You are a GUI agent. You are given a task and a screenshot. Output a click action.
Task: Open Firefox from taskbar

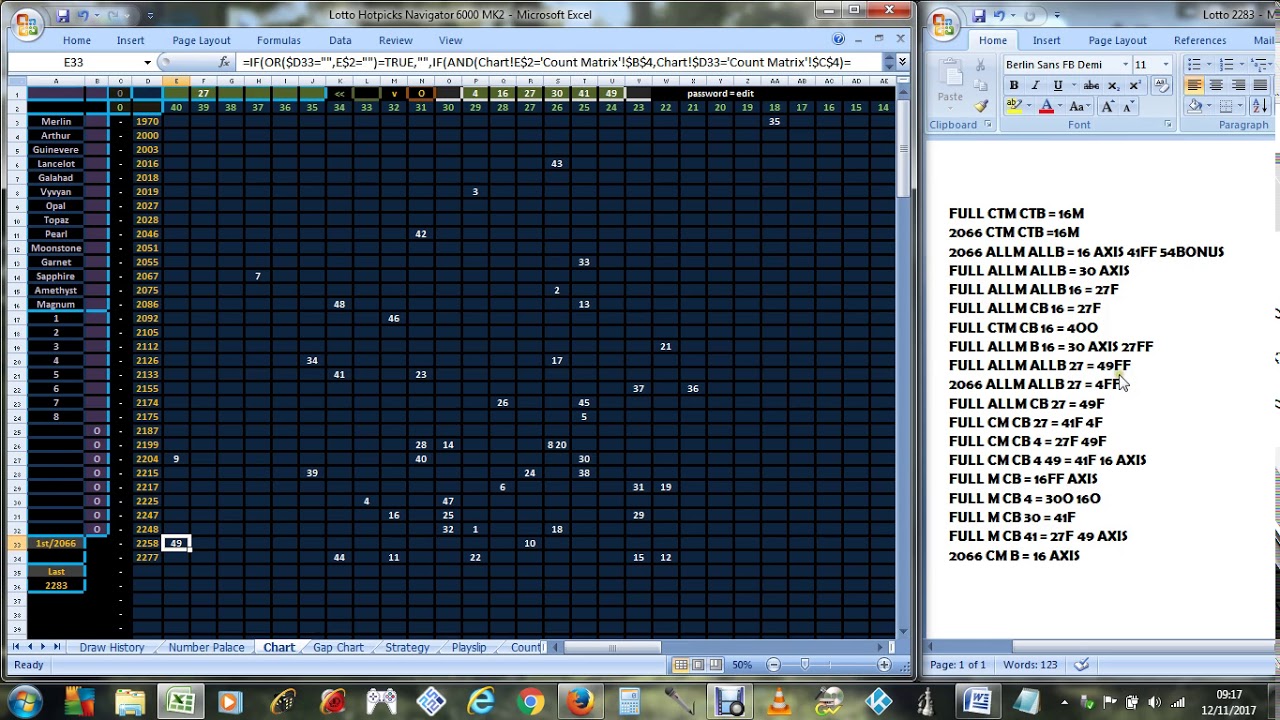580,701
